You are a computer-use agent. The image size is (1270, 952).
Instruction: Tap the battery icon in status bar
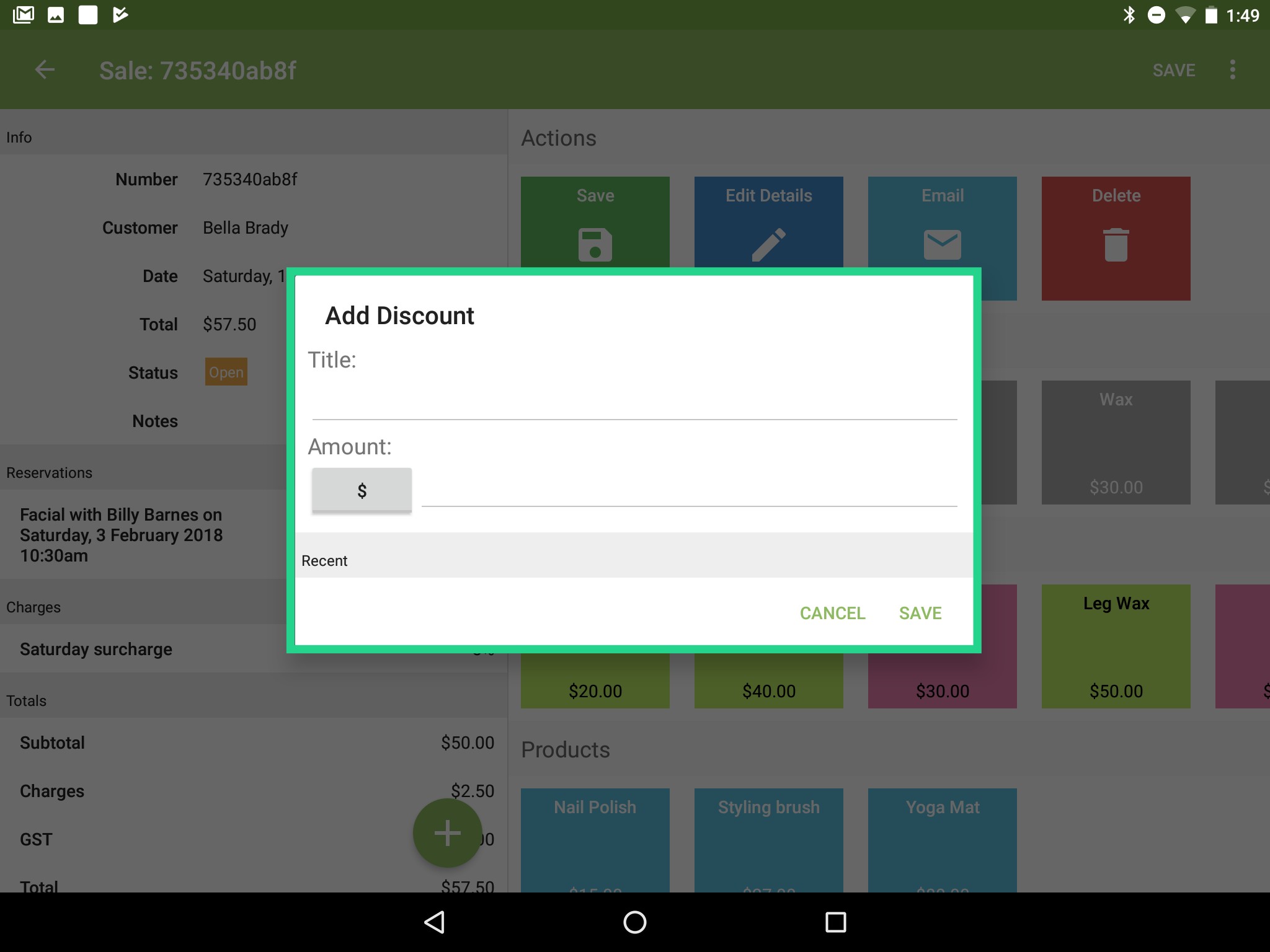point(1211,15)
